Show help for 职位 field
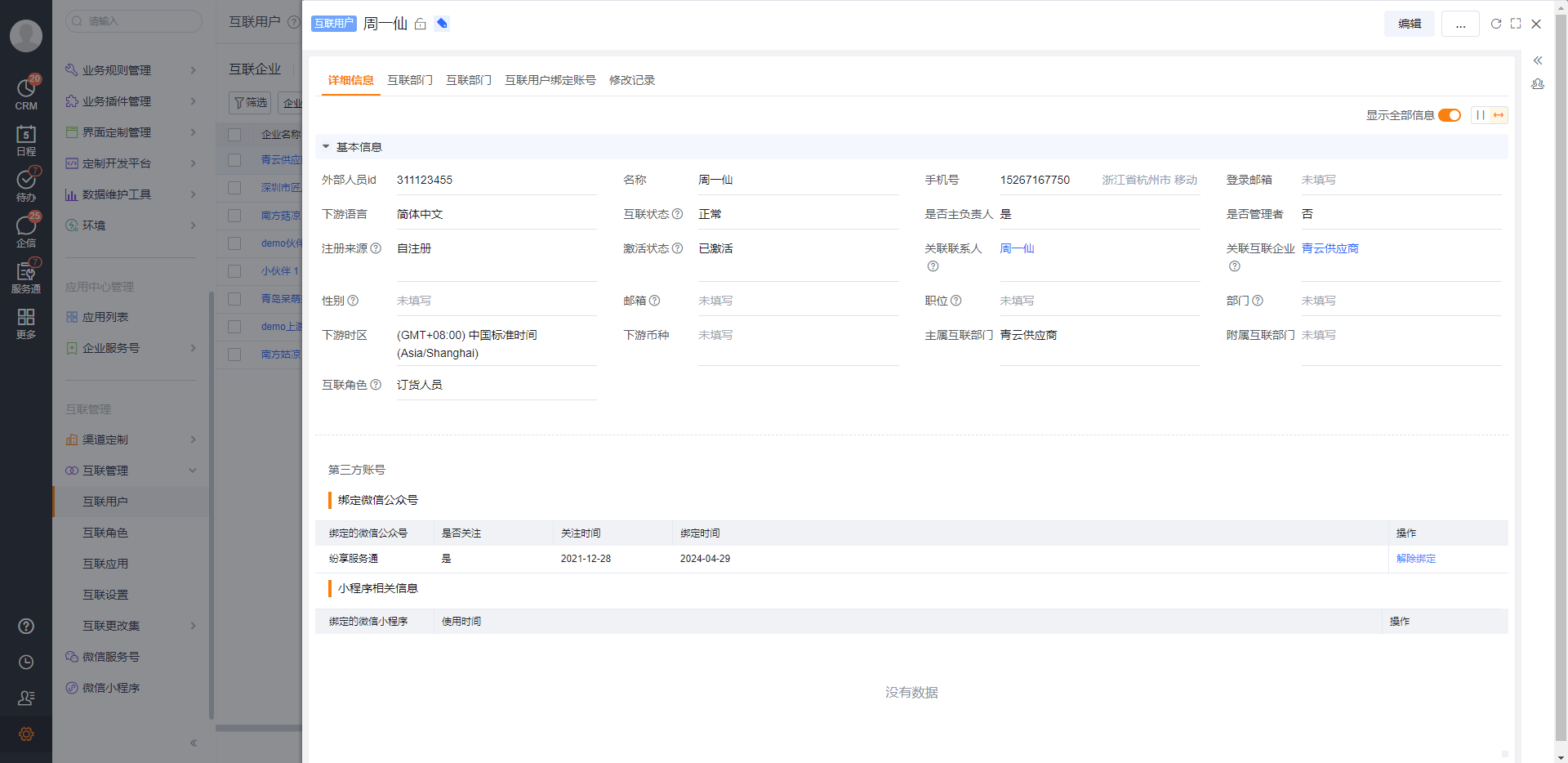This screenshot has height=763, width=1568. tap(955, 301)
